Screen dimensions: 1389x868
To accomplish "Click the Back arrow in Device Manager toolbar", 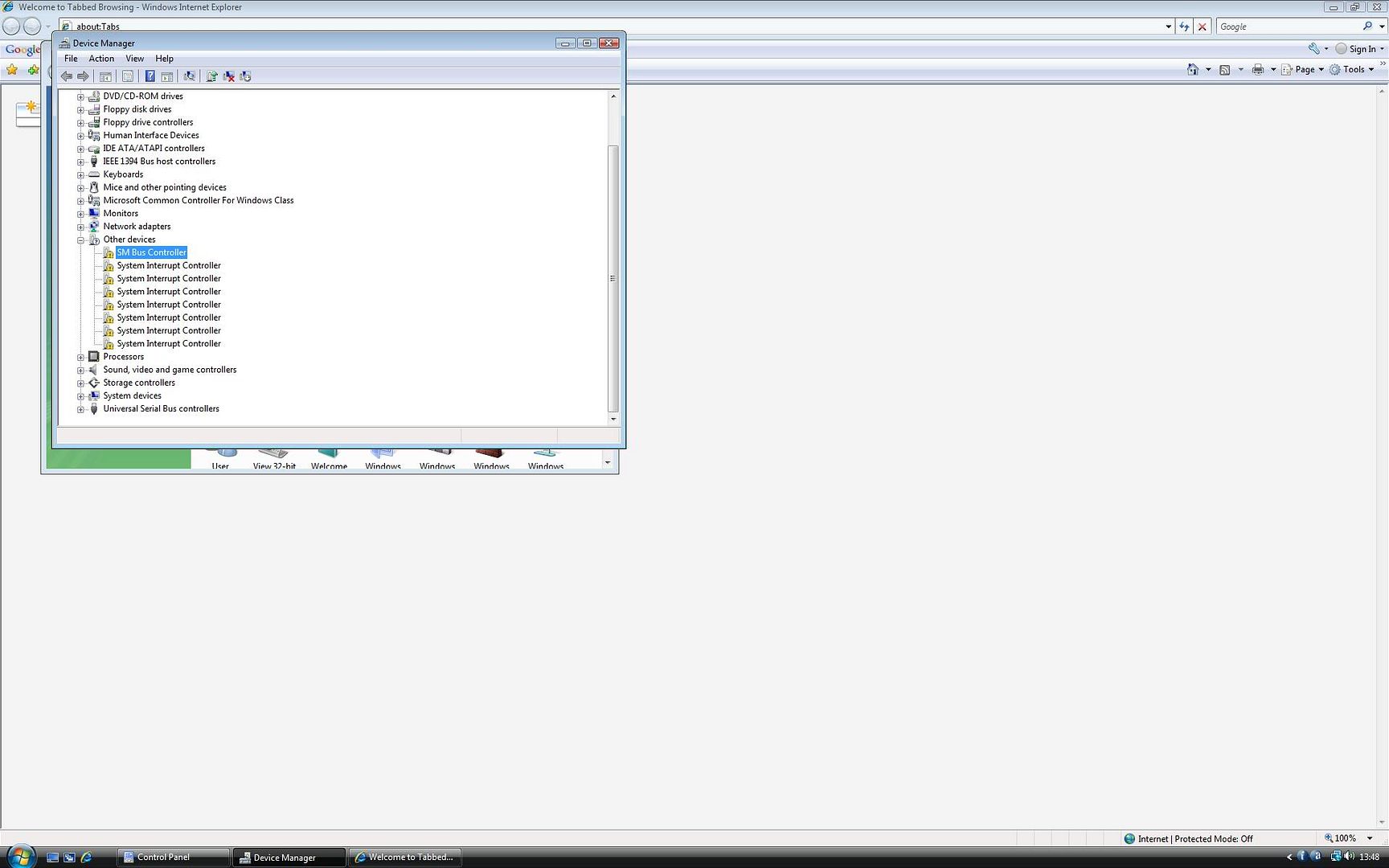I will coord(67,76).
